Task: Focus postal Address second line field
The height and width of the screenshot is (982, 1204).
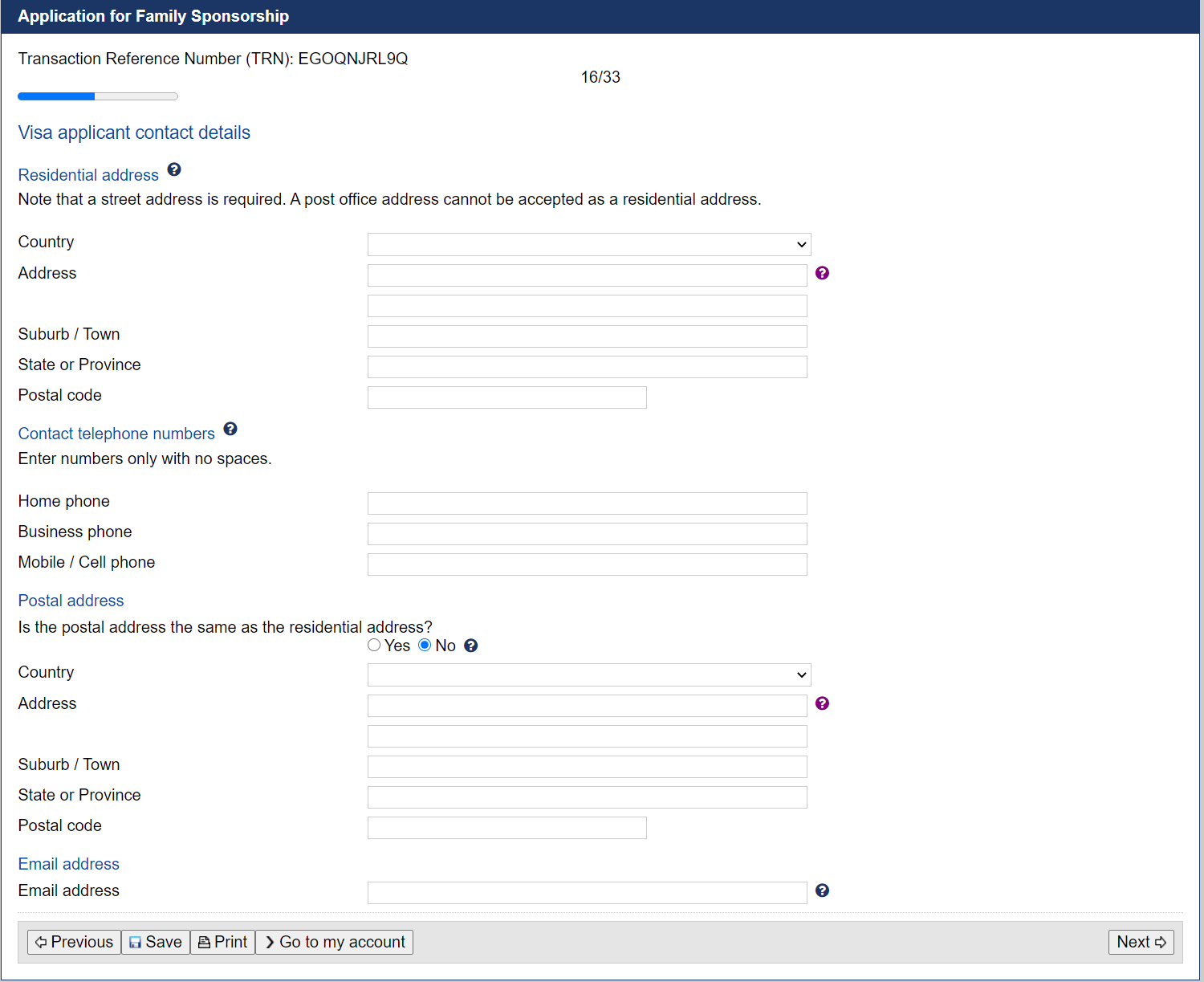Action: [x=588, y=736]
